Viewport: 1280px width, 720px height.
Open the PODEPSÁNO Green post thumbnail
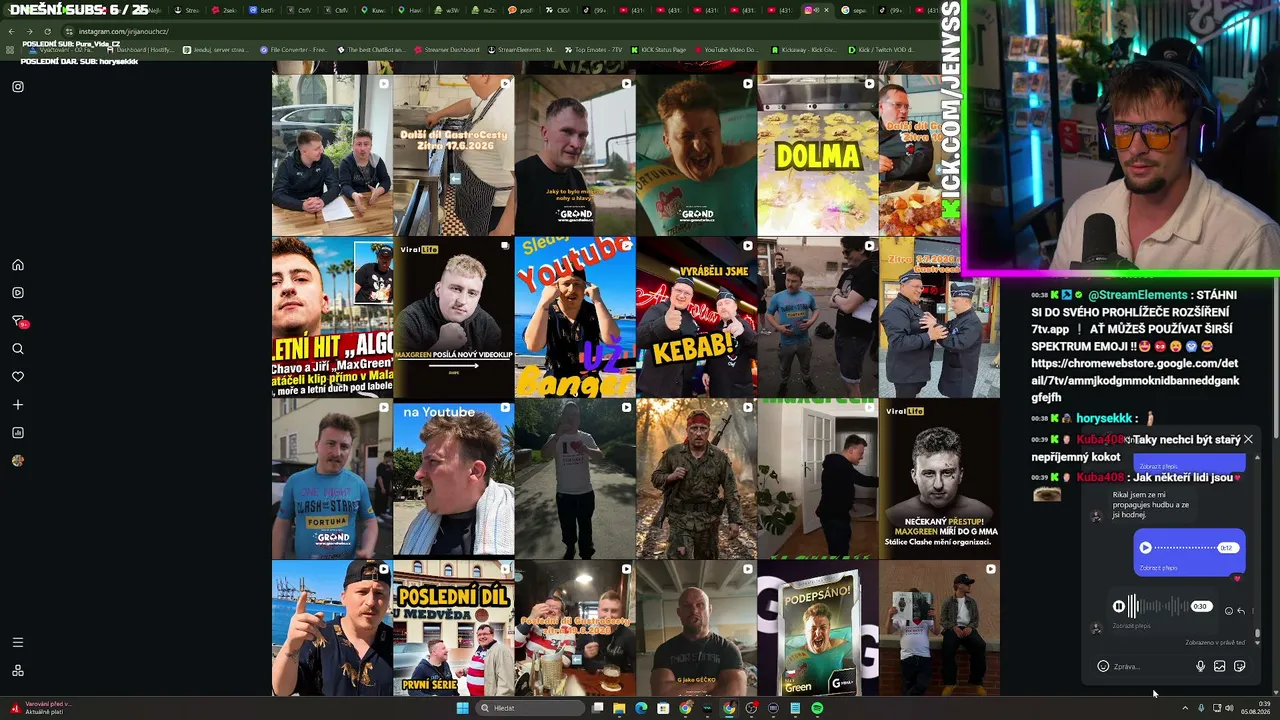tap(817, 628)
